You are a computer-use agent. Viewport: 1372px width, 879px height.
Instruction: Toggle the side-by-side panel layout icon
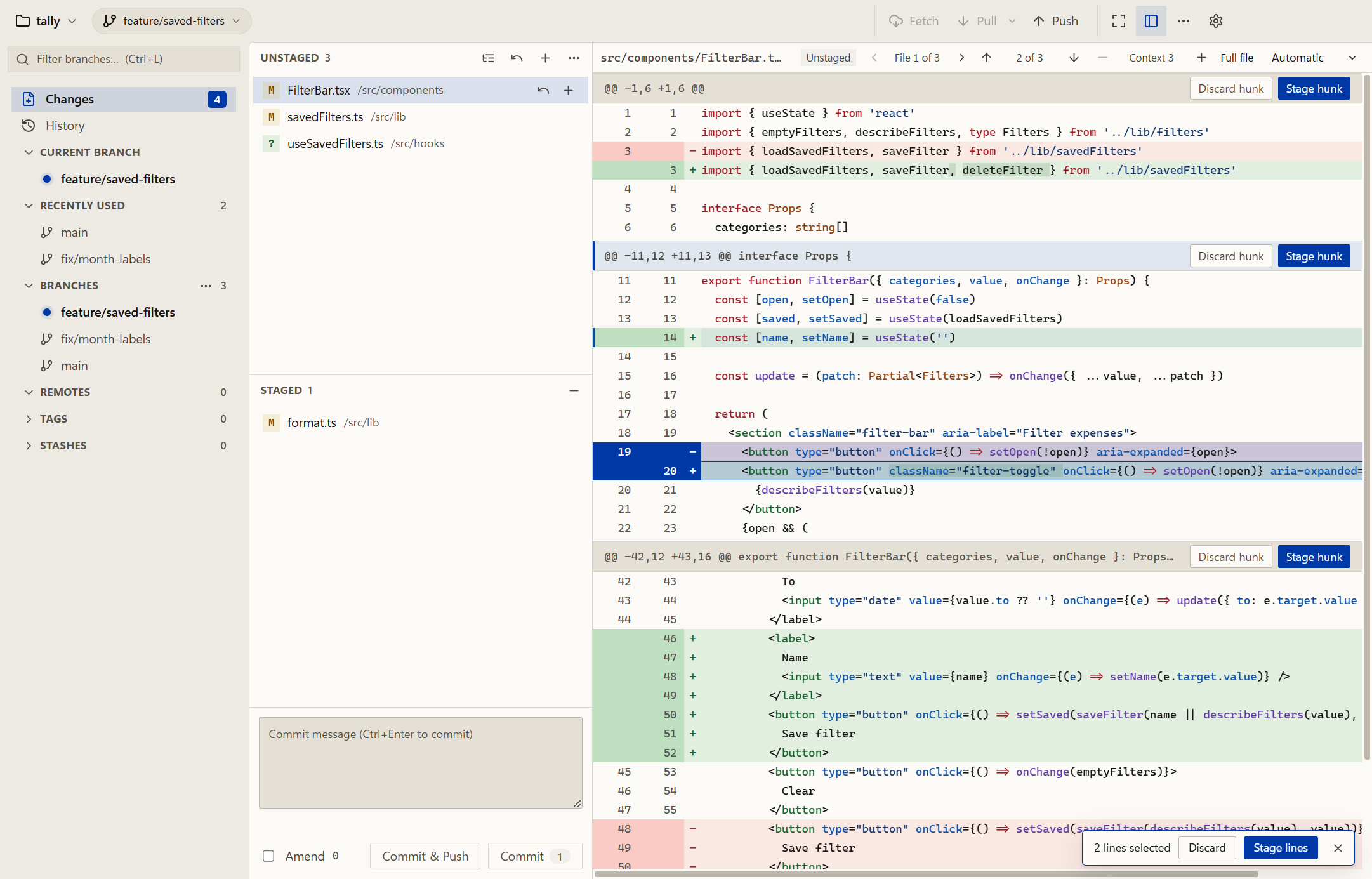(x=1151, y=21)
